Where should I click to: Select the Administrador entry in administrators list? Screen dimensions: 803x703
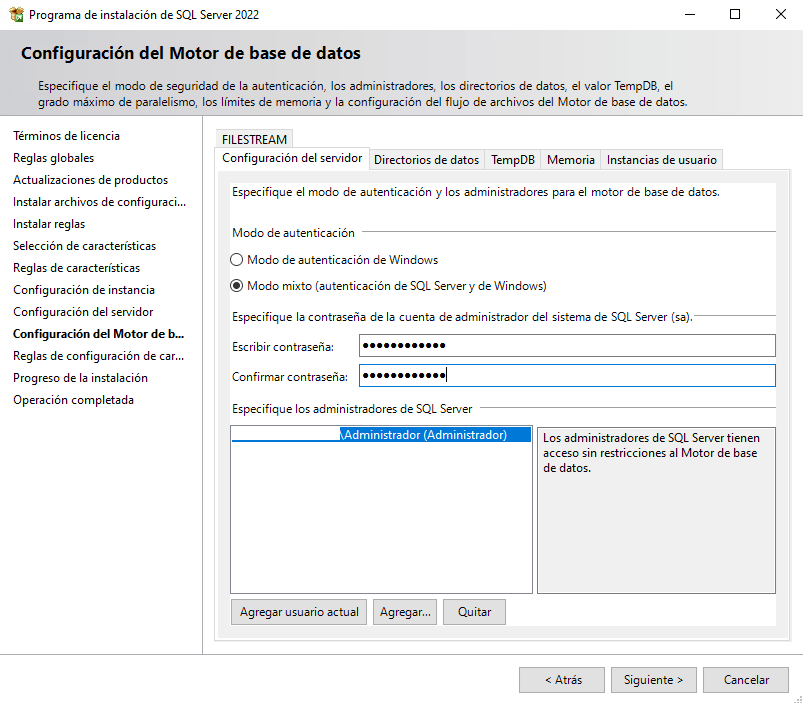click(x=380, y=435)
